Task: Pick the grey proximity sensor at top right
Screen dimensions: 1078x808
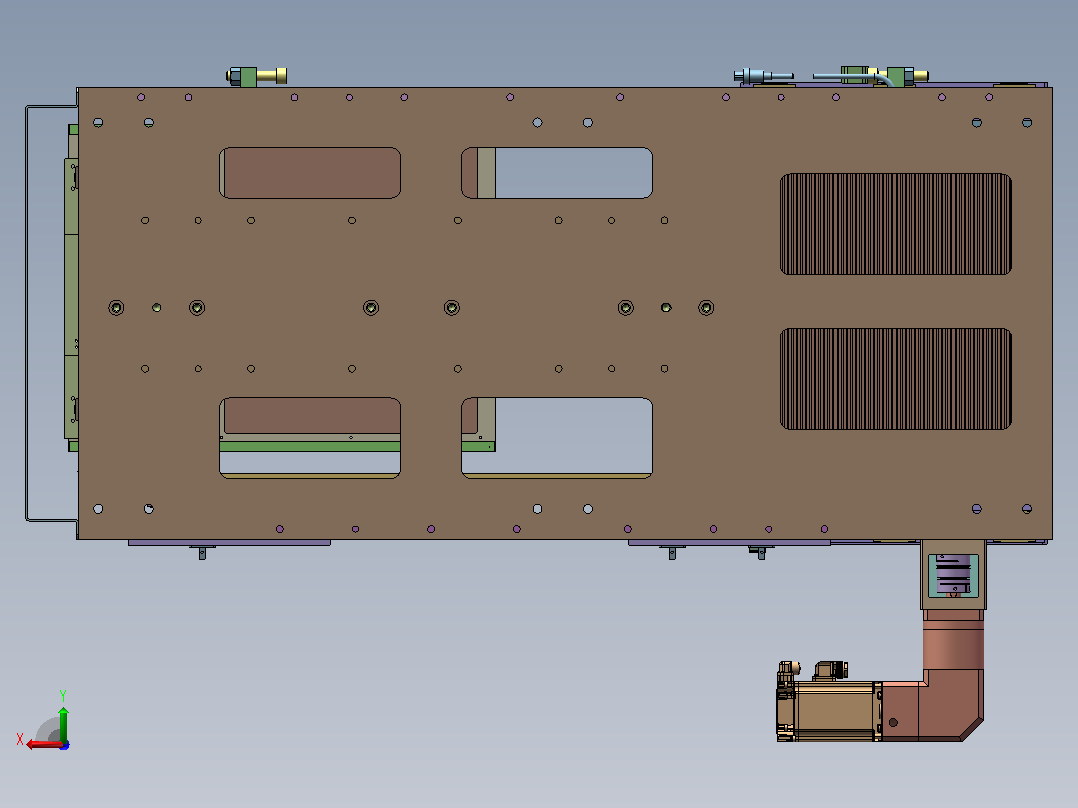Action: tap(763, 76)
